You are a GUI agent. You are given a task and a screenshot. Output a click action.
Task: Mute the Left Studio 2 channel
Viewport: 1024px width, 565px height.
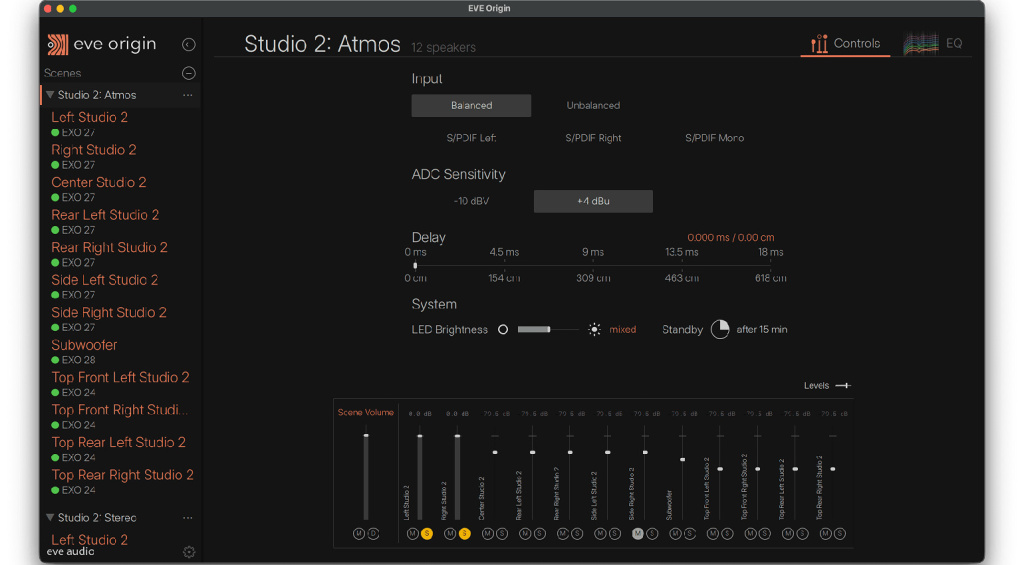tap(412, 534)
